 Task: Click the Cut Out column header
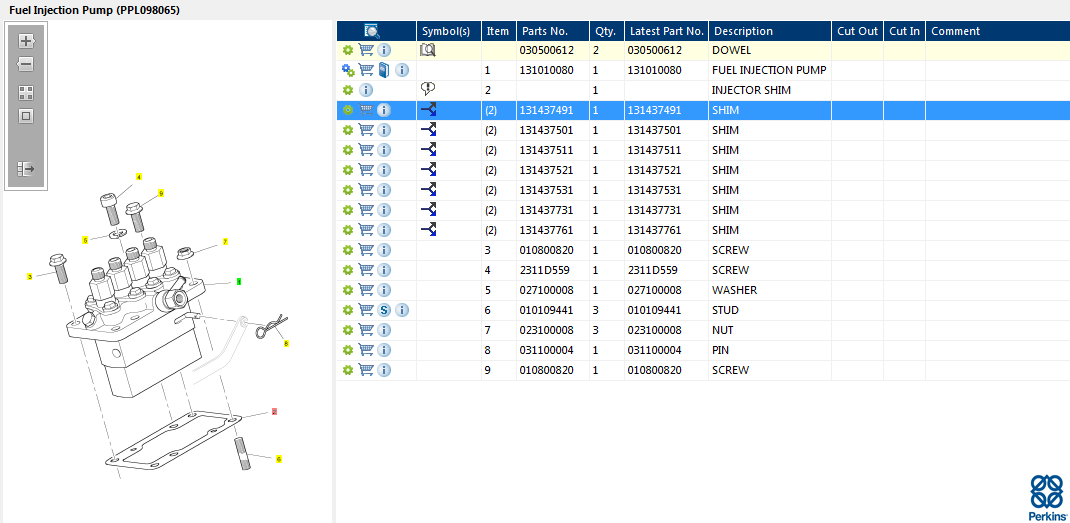coord(857,31)
